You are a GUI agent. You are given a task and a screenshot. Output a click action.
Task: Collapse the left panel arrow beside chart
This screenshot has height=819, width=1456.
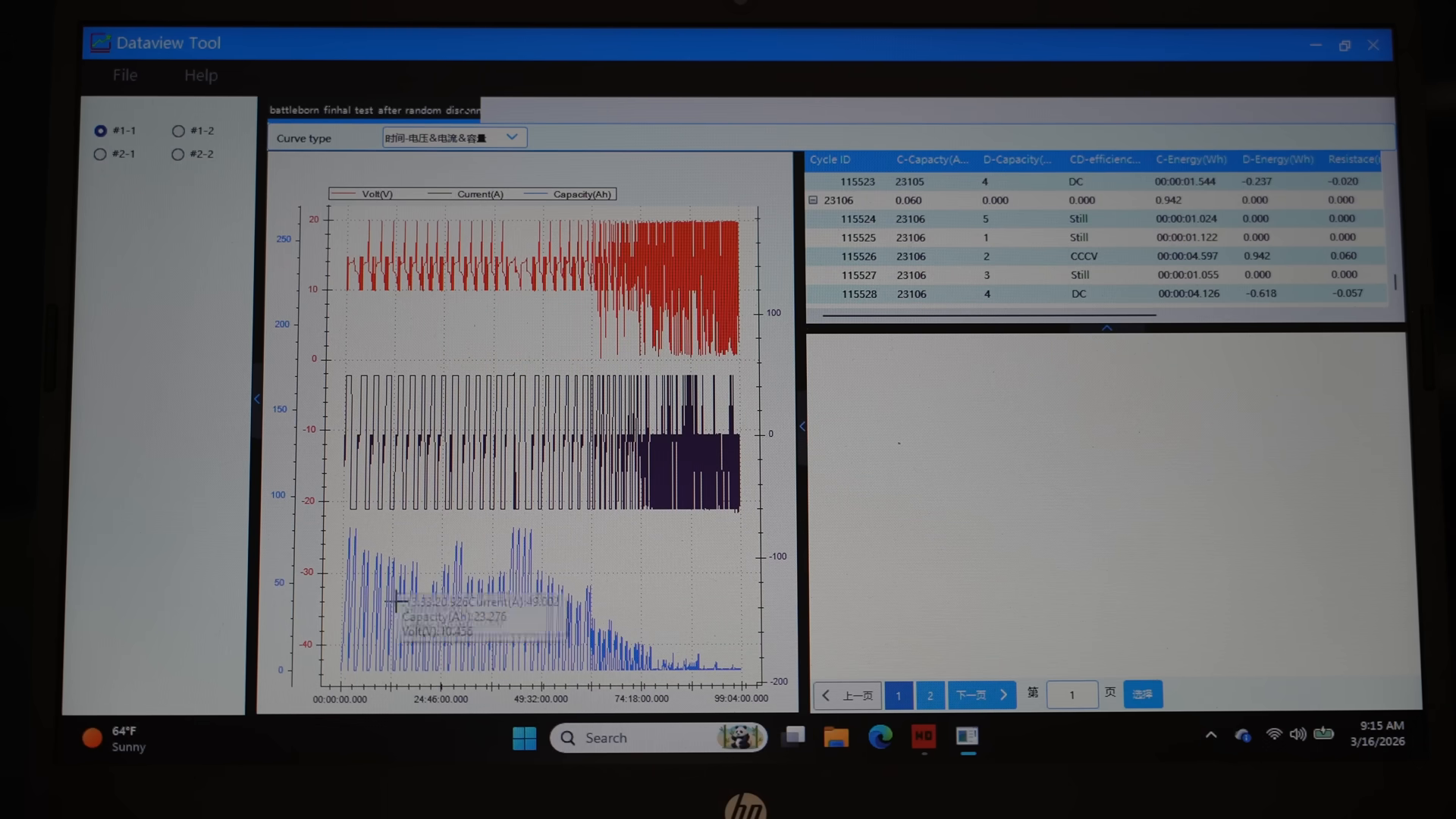(x=256, y=399)
